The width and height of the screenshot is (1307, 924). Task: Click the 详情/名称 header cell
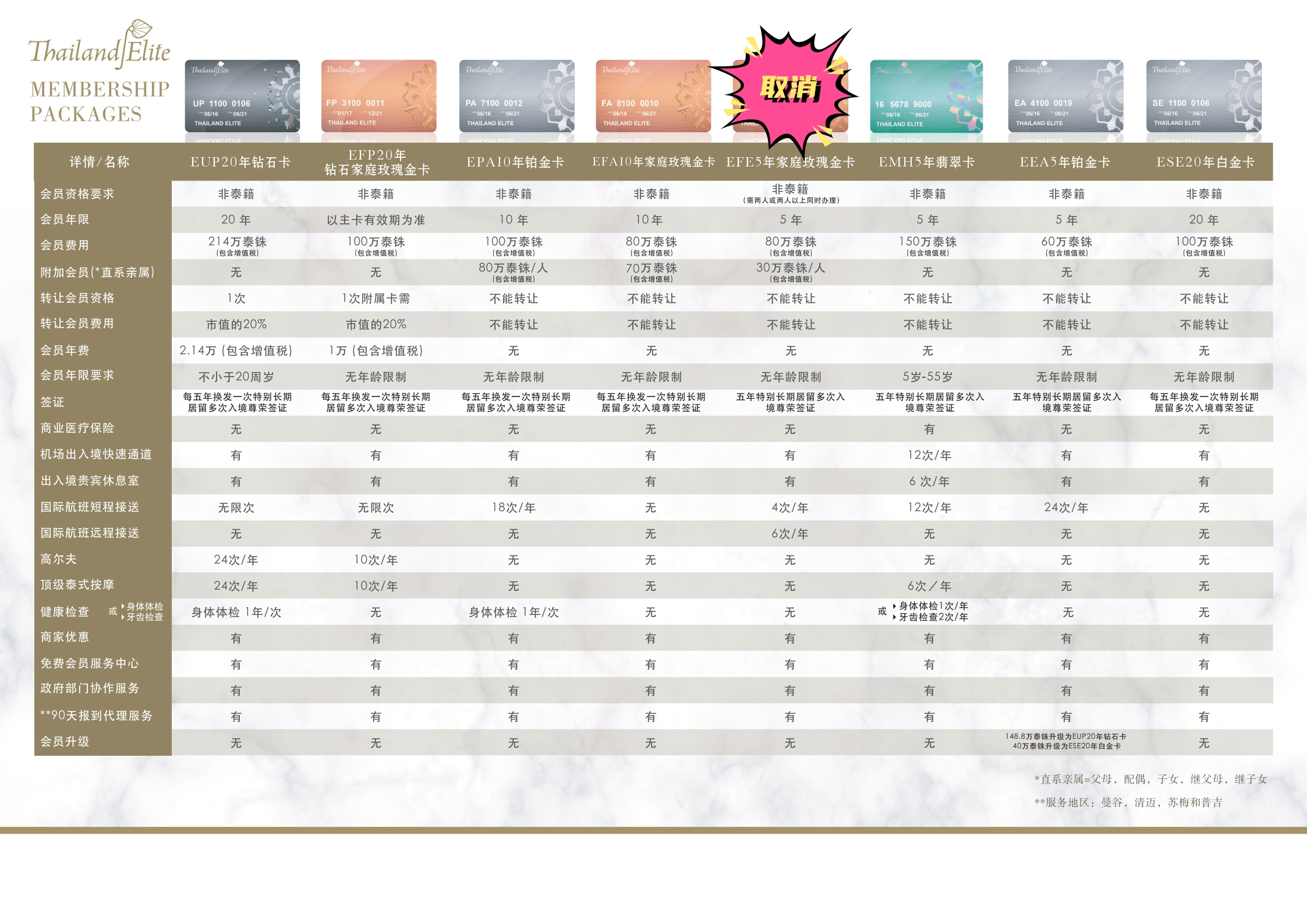pyautogui.click(x=100, y=162)
